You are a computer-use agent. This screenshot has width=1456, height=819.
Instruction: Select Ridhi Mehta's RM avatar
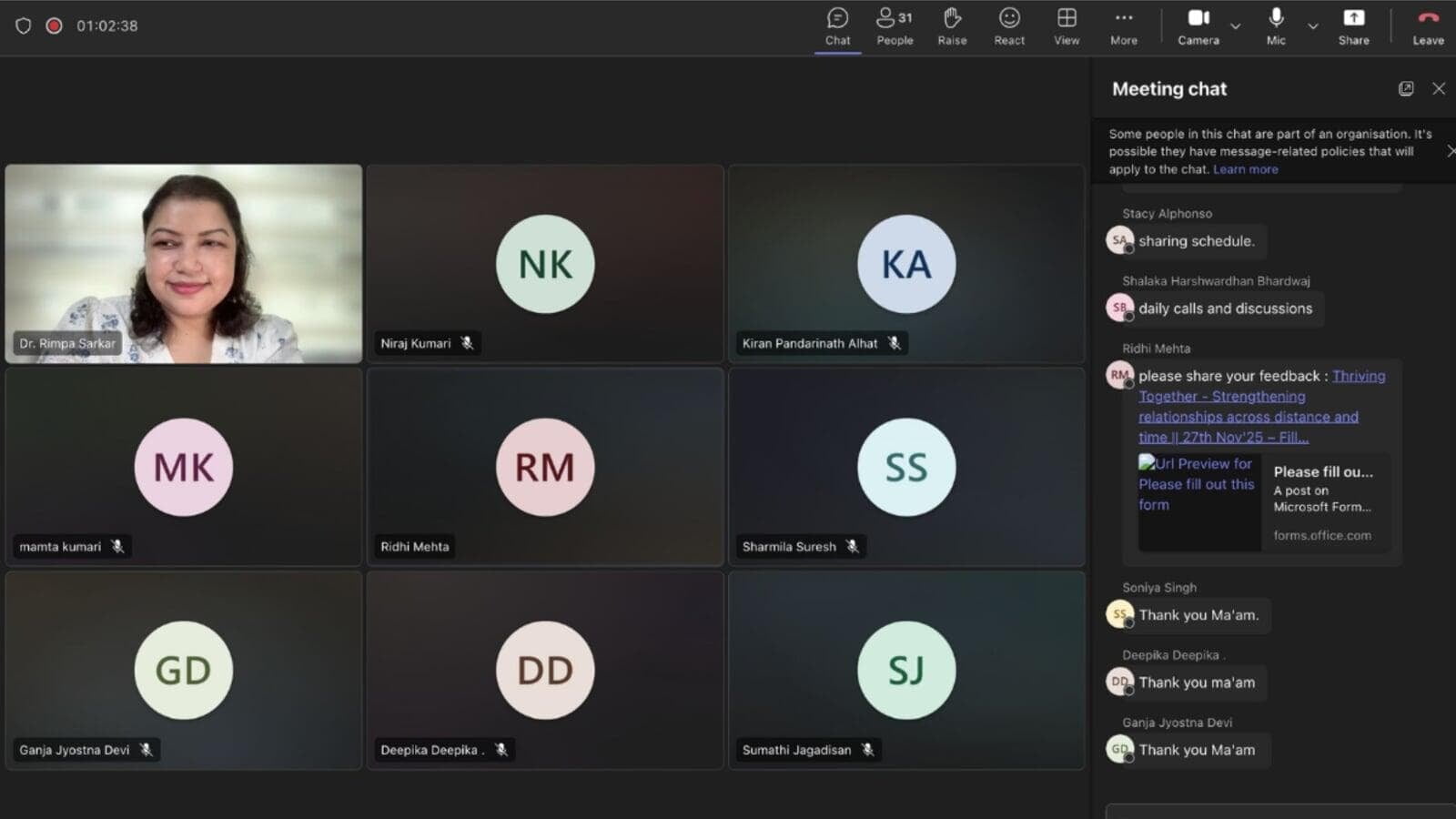pos(545,467)
